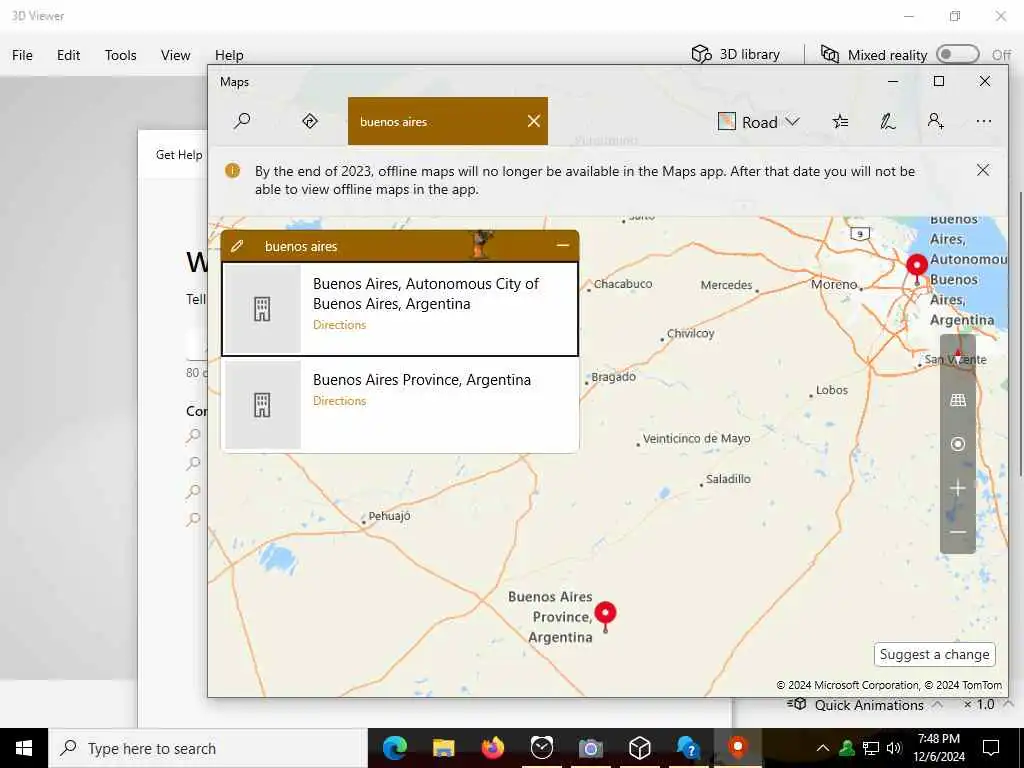
Task: Click the taskbar search box
Action: (x=208, y=748)
